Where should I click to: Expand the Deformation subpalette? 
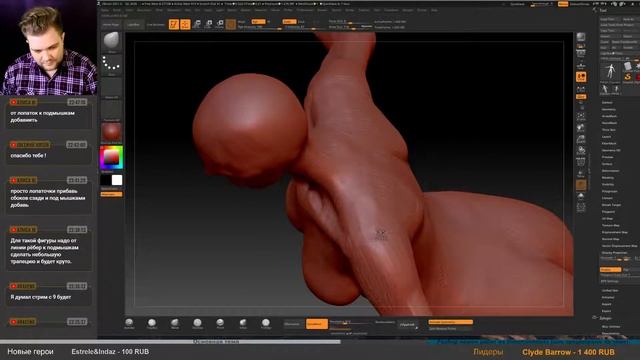click(x=610, y=171)
